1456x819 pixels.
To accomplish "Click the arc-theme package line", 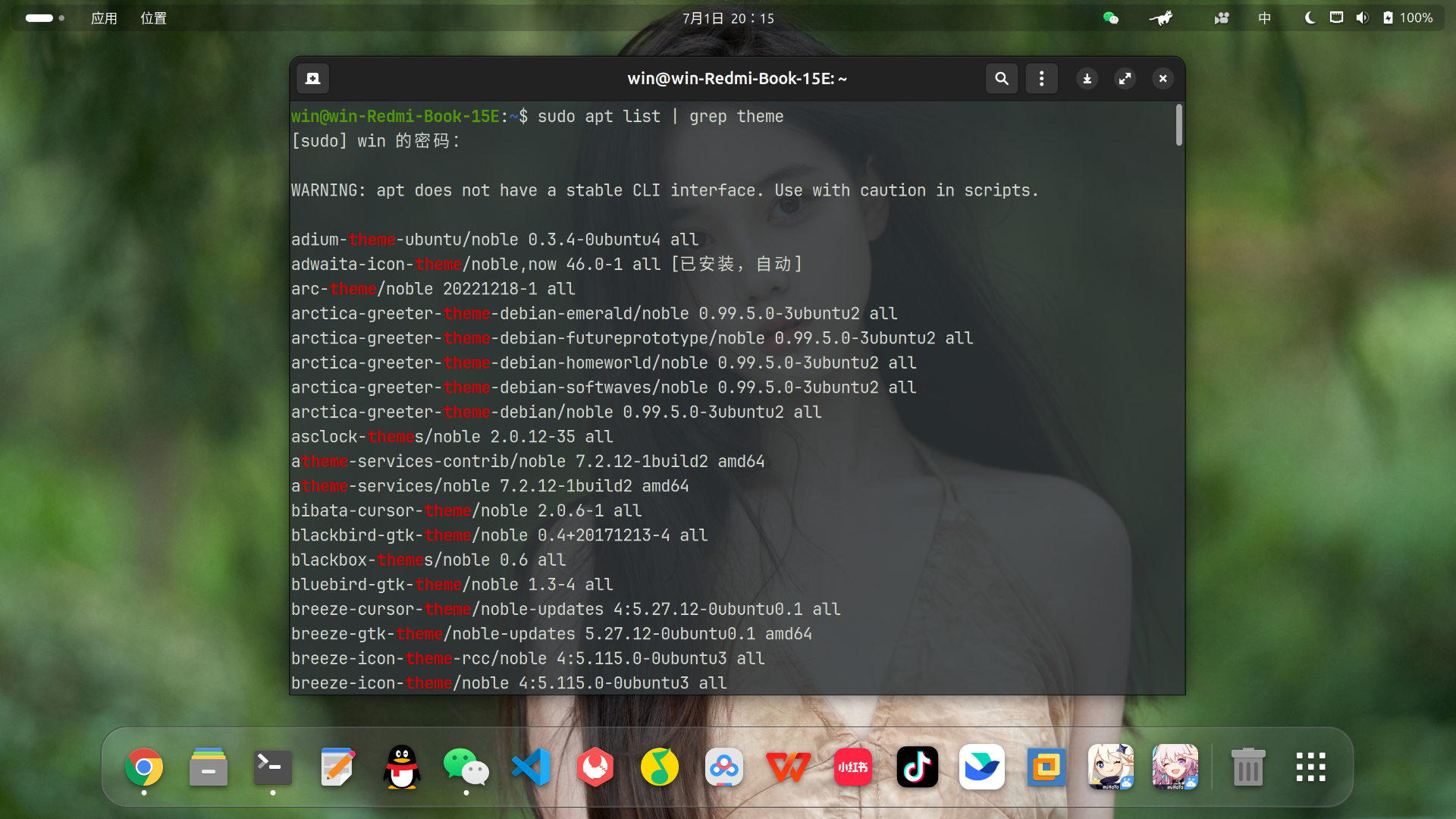I will (x=433, y=289).
